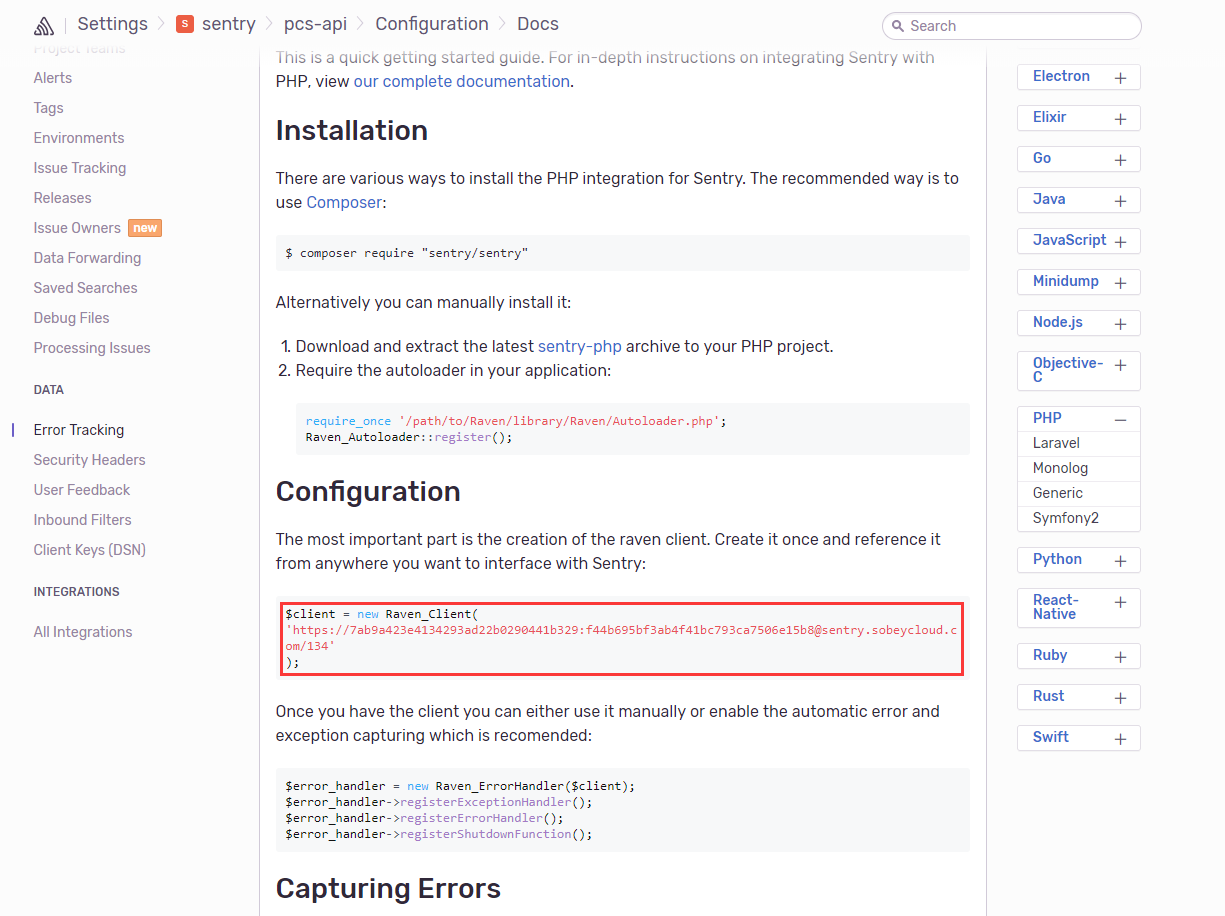Open All Integrations page
This screenshot has width=1225, height=916.
click(x=83, y=632)
